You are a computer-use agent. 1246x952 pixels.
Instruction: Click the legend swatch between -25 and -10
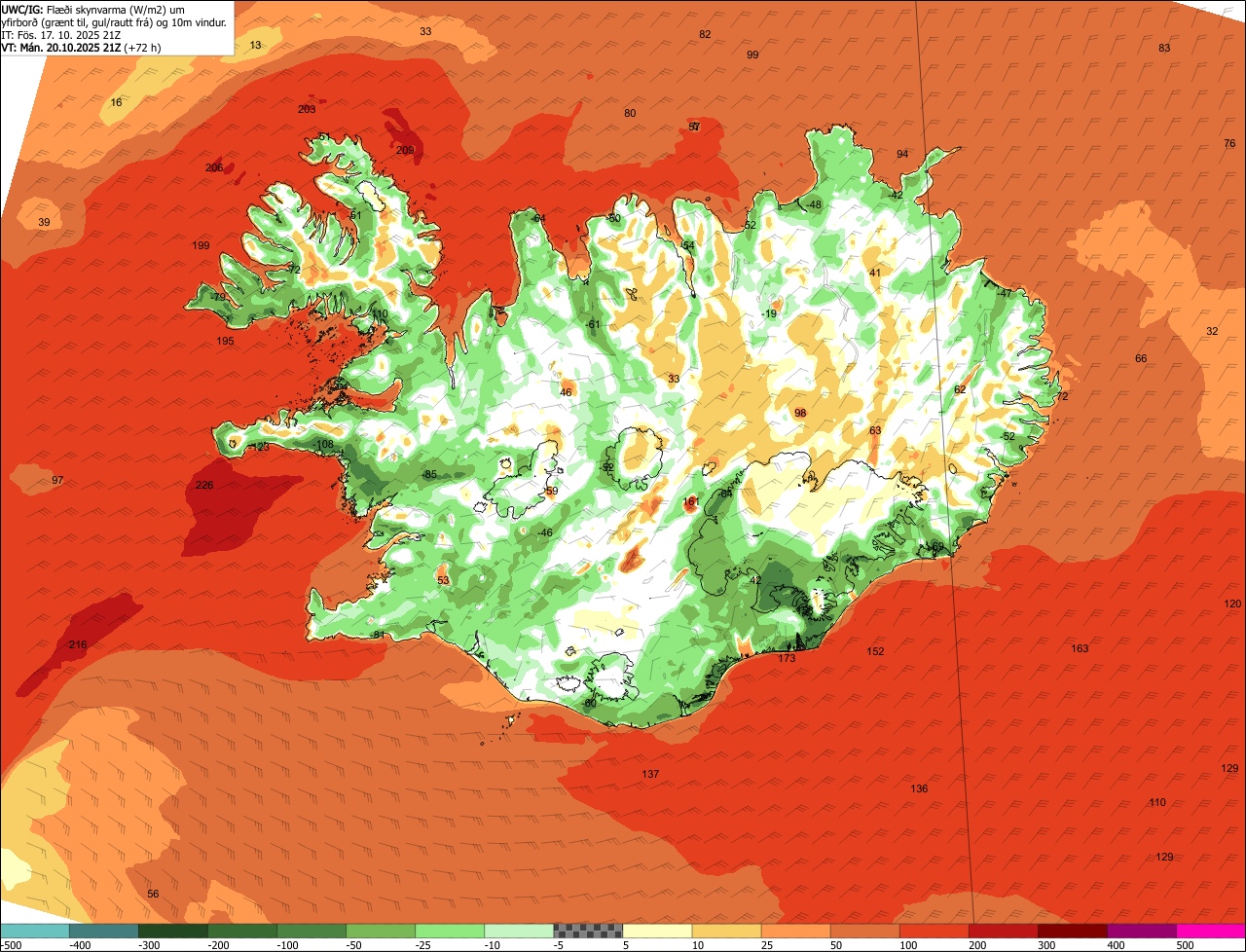point(450,931)
